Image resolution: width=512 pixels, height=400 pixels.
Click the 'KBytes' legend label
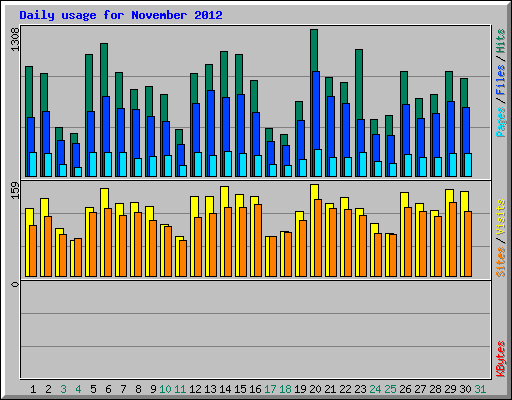pos(500,359)
